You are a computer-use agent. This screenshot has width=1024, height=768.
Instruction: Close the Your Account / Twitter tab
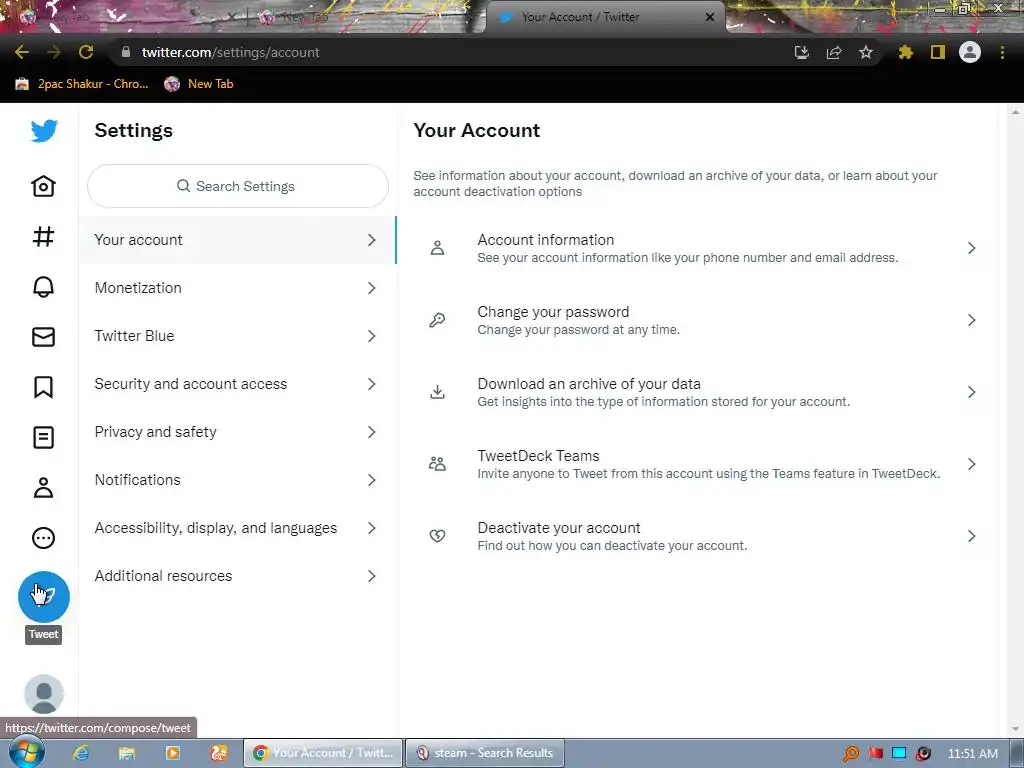(x=710, y=17)
